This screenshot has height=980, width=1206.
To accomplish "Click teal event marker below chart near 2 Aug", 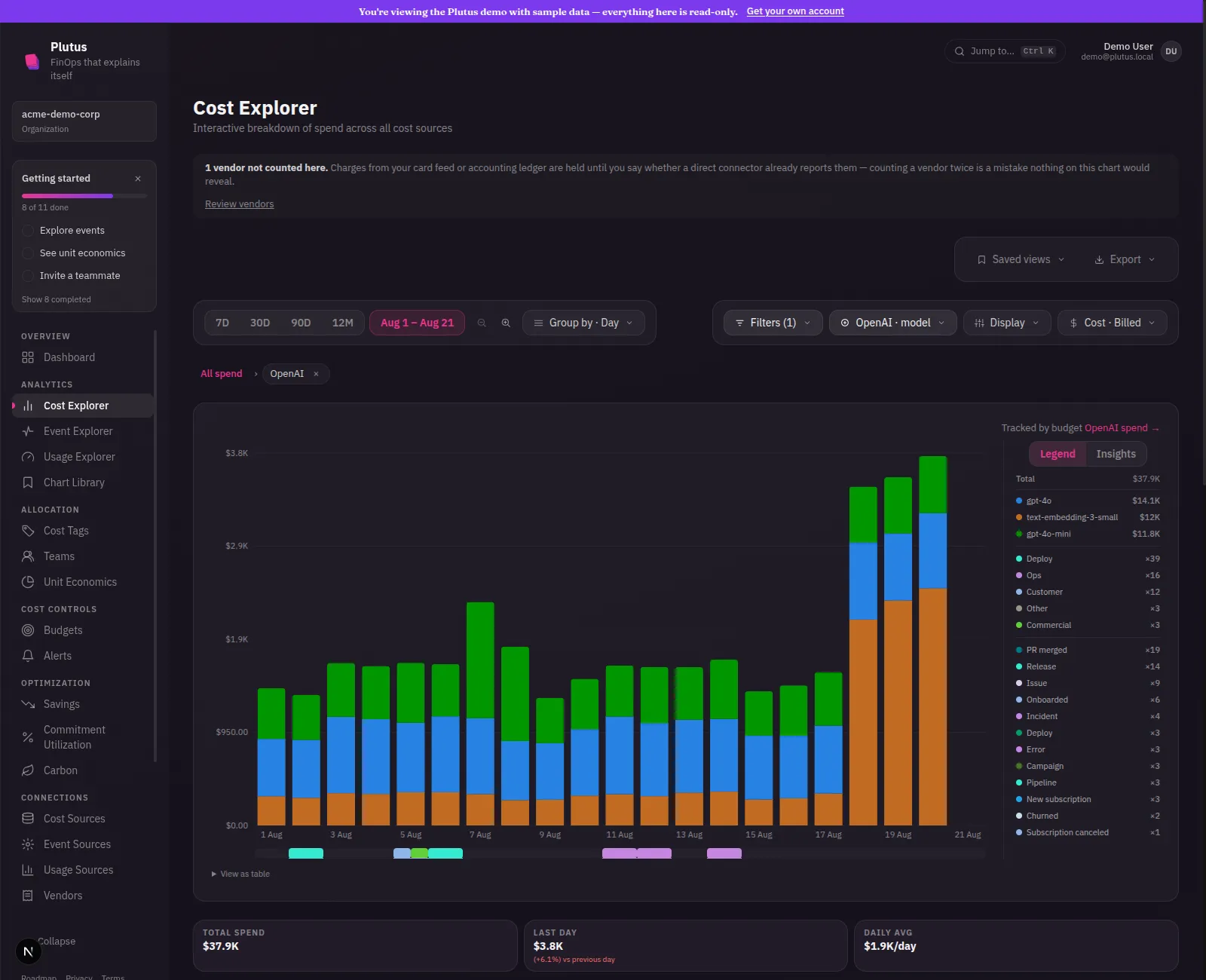I will (306, 853).
